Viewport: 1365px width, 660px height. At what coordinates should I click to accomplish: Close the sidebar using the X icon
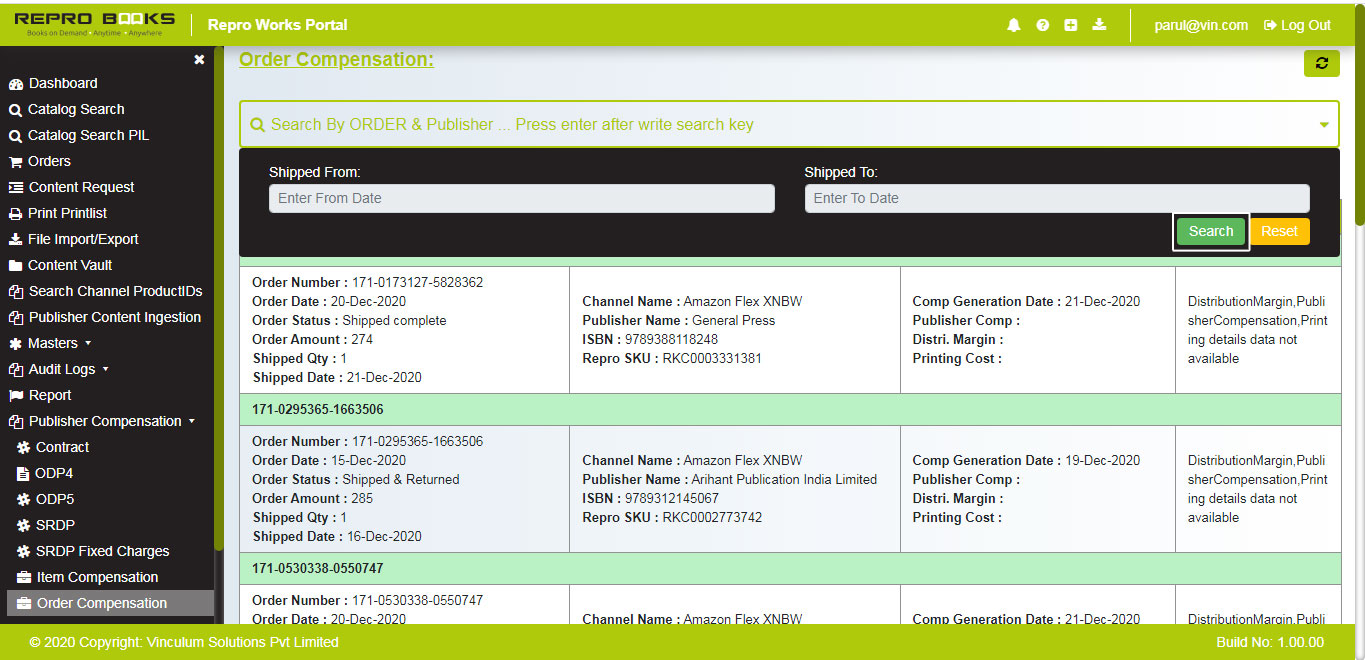198,59
